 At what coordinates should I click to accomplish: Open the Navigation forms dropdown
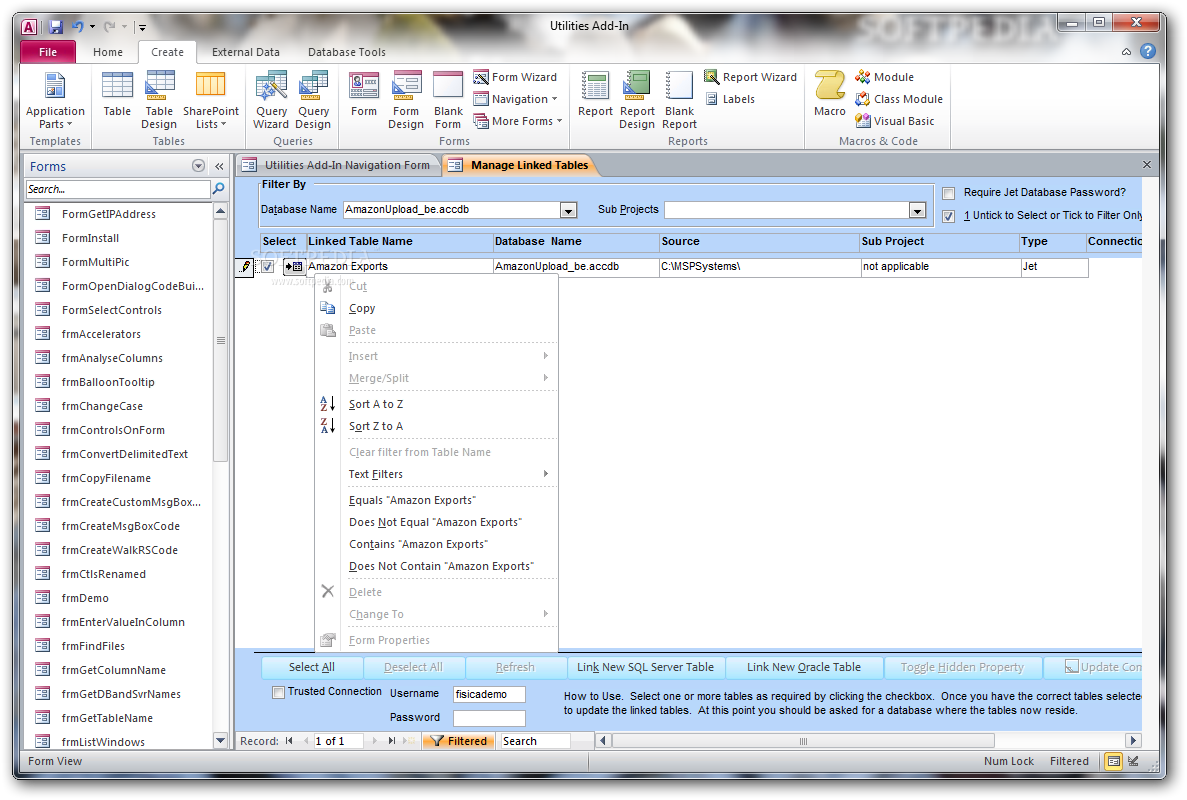coord(516,99)
